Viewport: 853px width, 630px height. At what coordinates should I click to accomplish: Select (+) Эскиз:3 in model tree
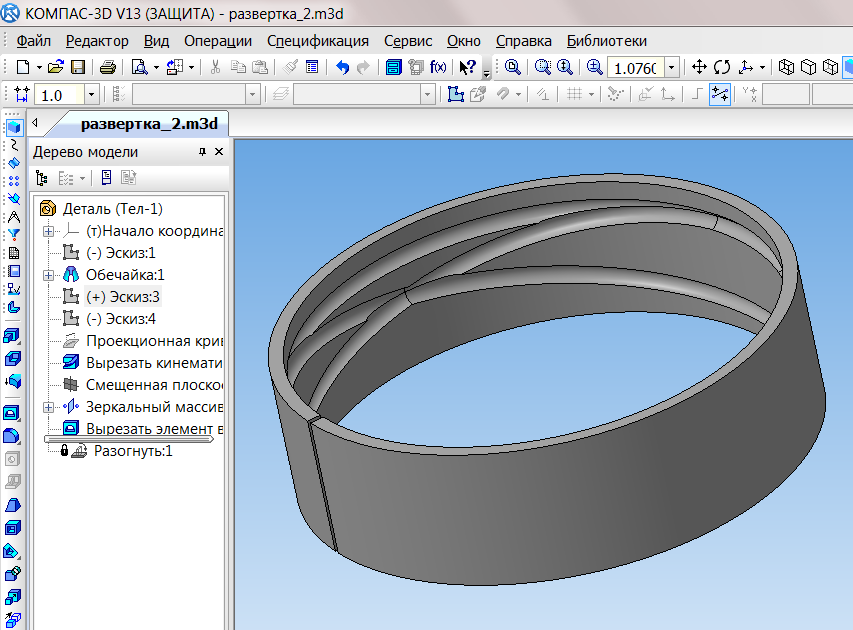coord(122,297)
